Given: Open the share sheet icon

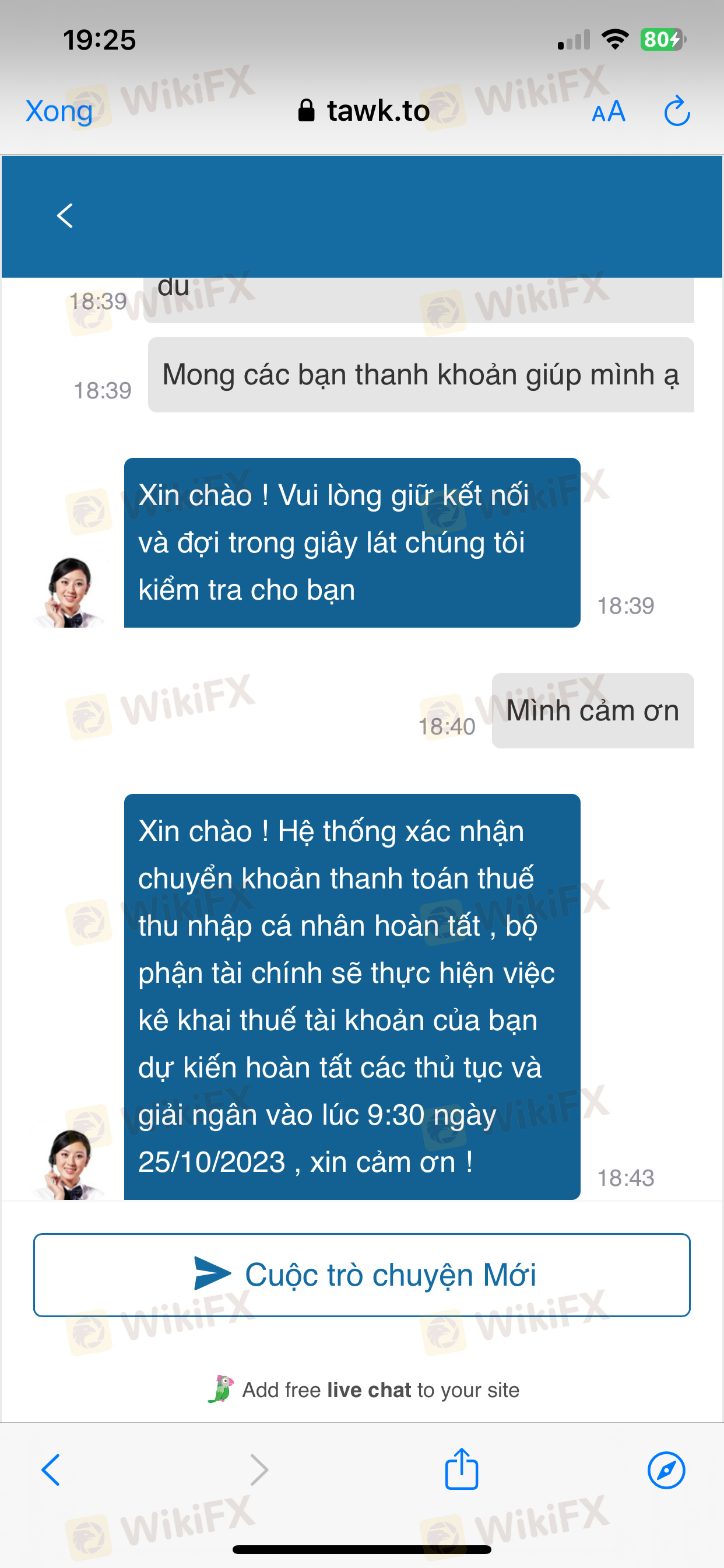Looking at the screenshot, I should [x=462, y=1468].
